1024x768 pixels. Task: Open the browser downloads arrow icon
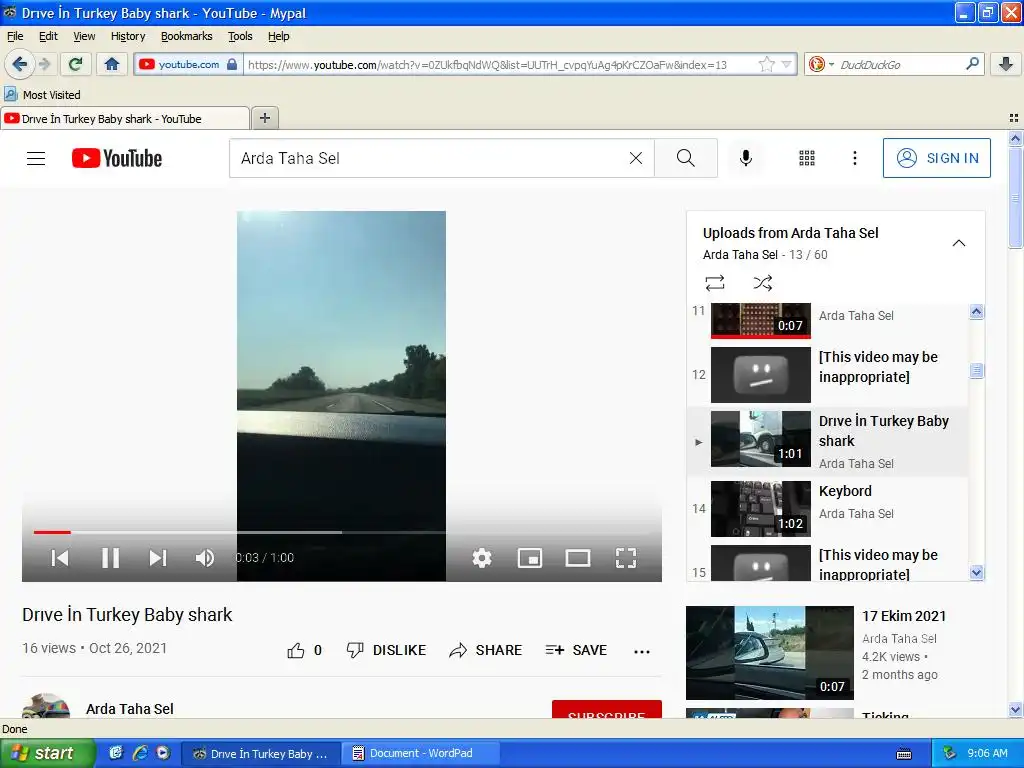[1006, 64]
